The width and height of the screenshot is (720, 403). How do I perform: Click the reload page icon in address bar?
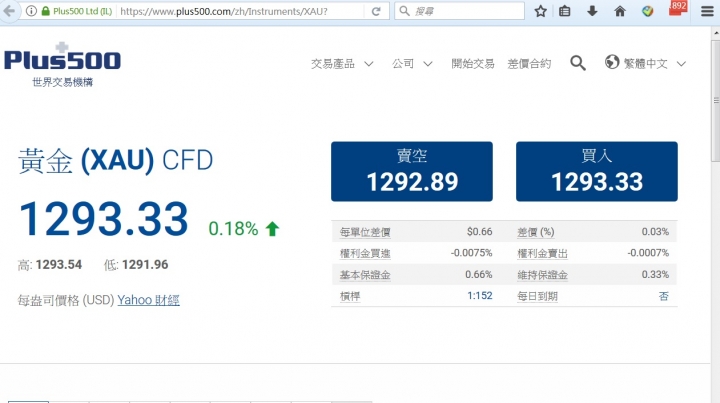coord(376,11)
